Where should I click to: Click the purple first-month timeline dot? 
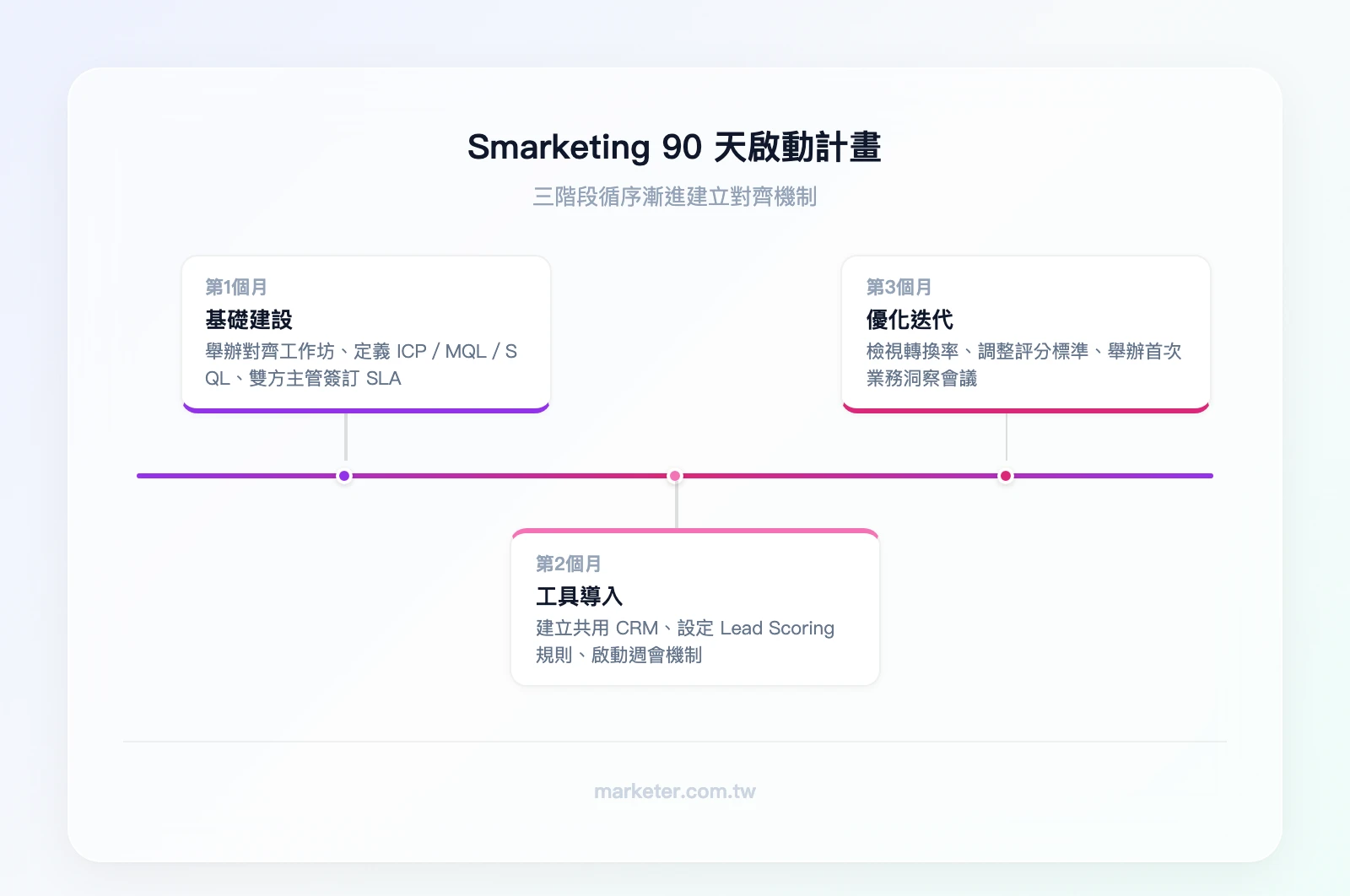pos(344,476)
